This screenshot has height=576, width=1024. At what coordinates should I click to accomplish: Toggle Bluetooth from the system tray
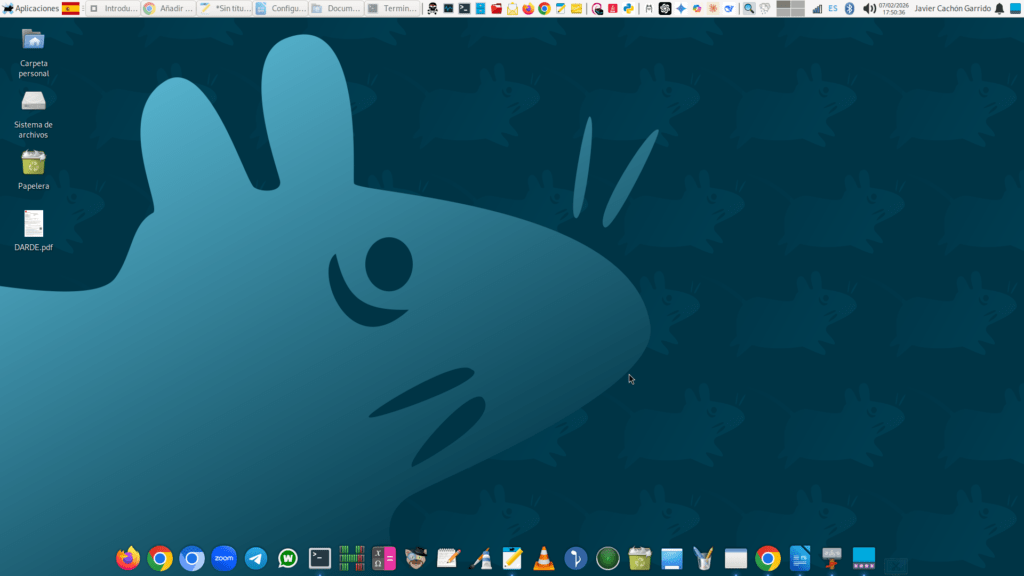pos(849,8)
